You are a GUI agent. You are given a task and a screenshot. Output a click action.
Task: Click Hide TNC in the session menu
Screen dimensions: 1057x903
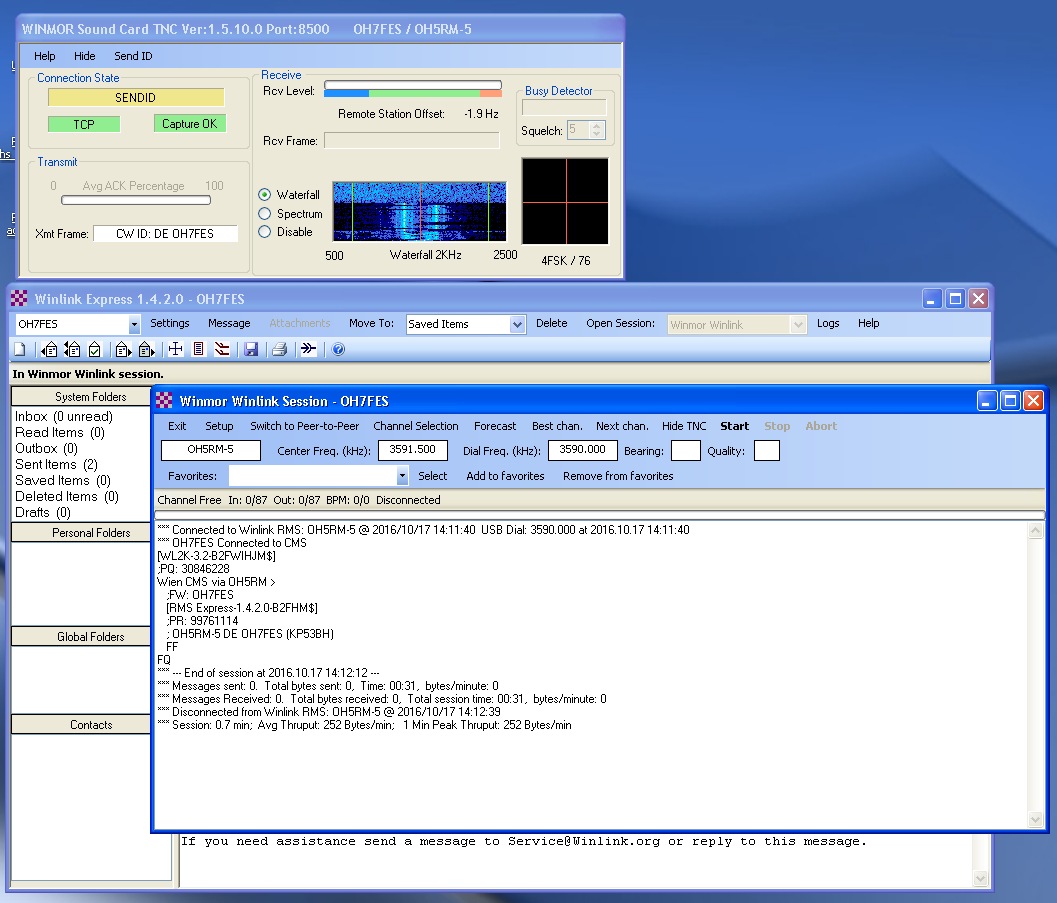[x=684, y=426]
